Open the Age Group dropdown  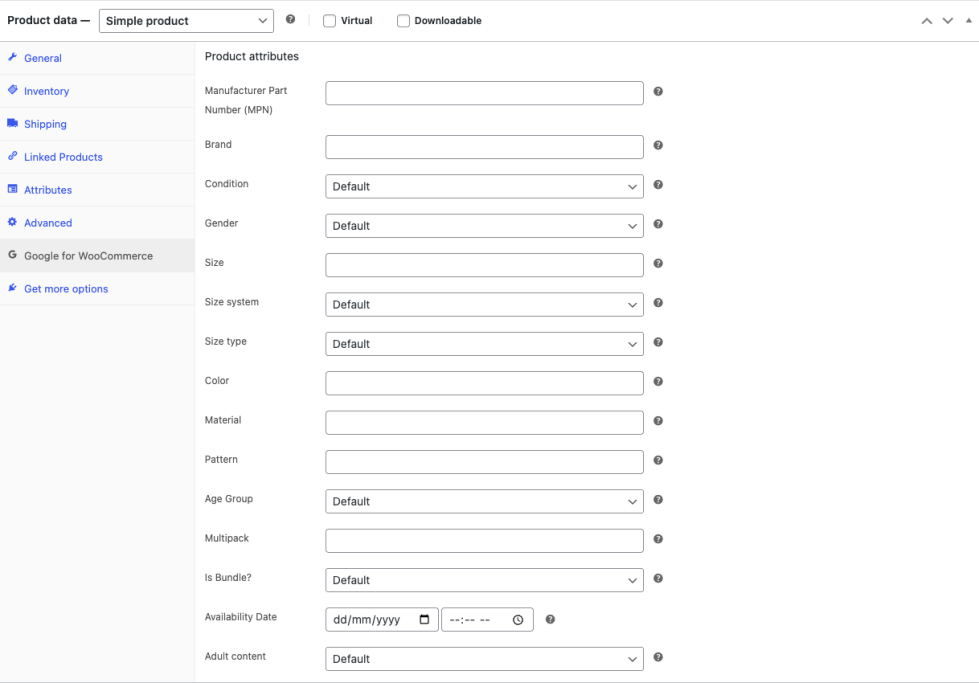pos(484,501)
